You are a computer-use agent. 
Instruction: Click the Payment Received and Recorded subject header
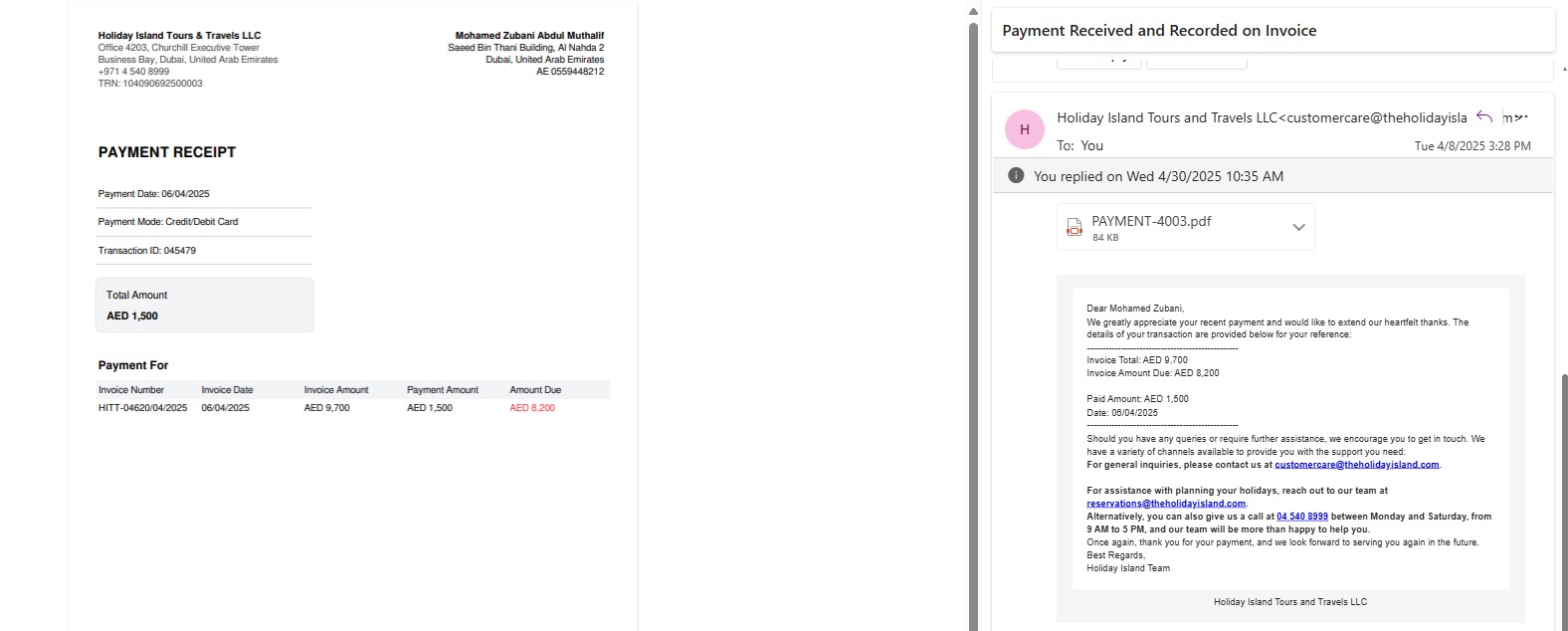pos(1159,31)
